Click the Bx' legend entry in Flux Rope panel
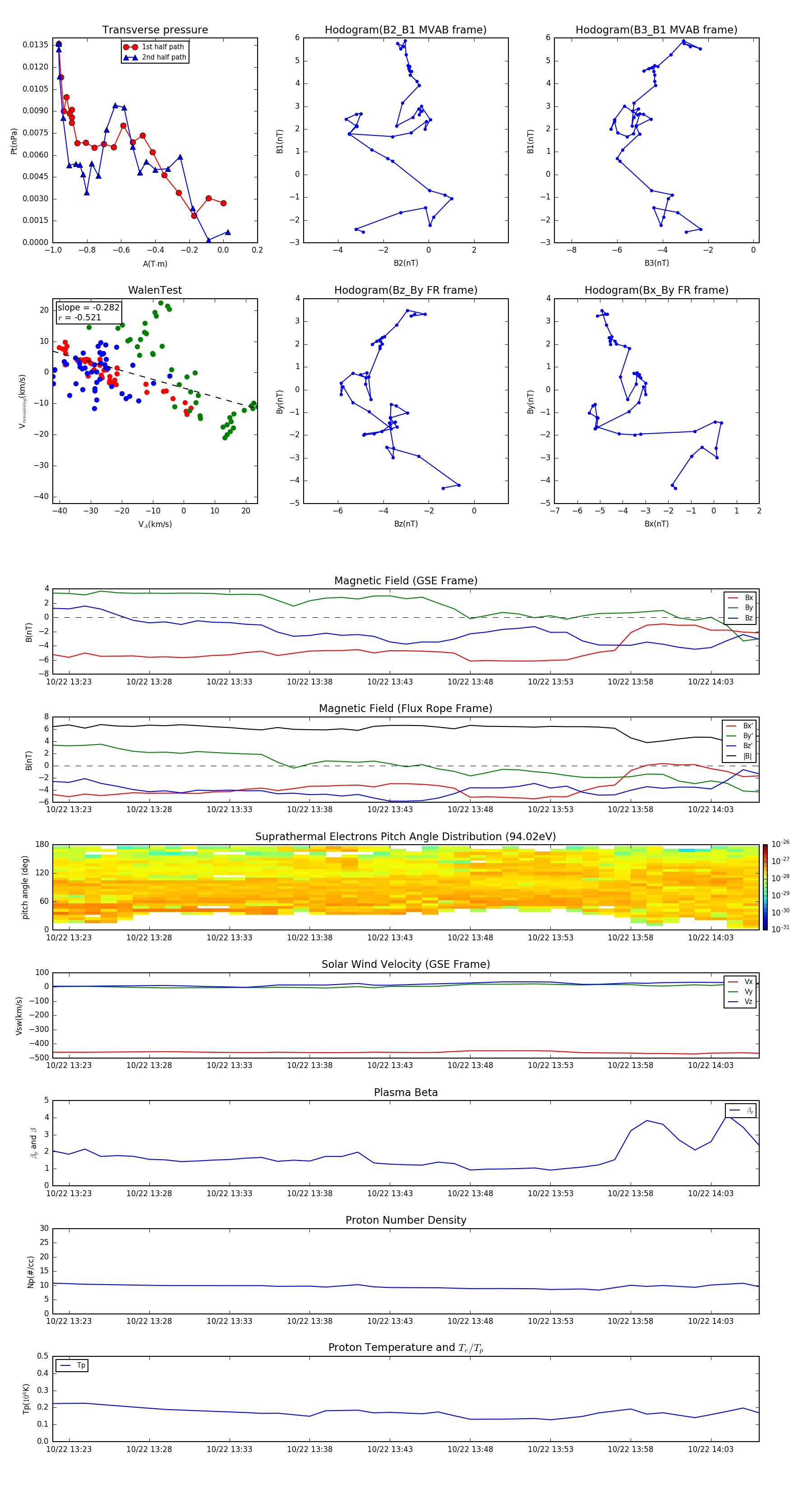 click(740, 726)
